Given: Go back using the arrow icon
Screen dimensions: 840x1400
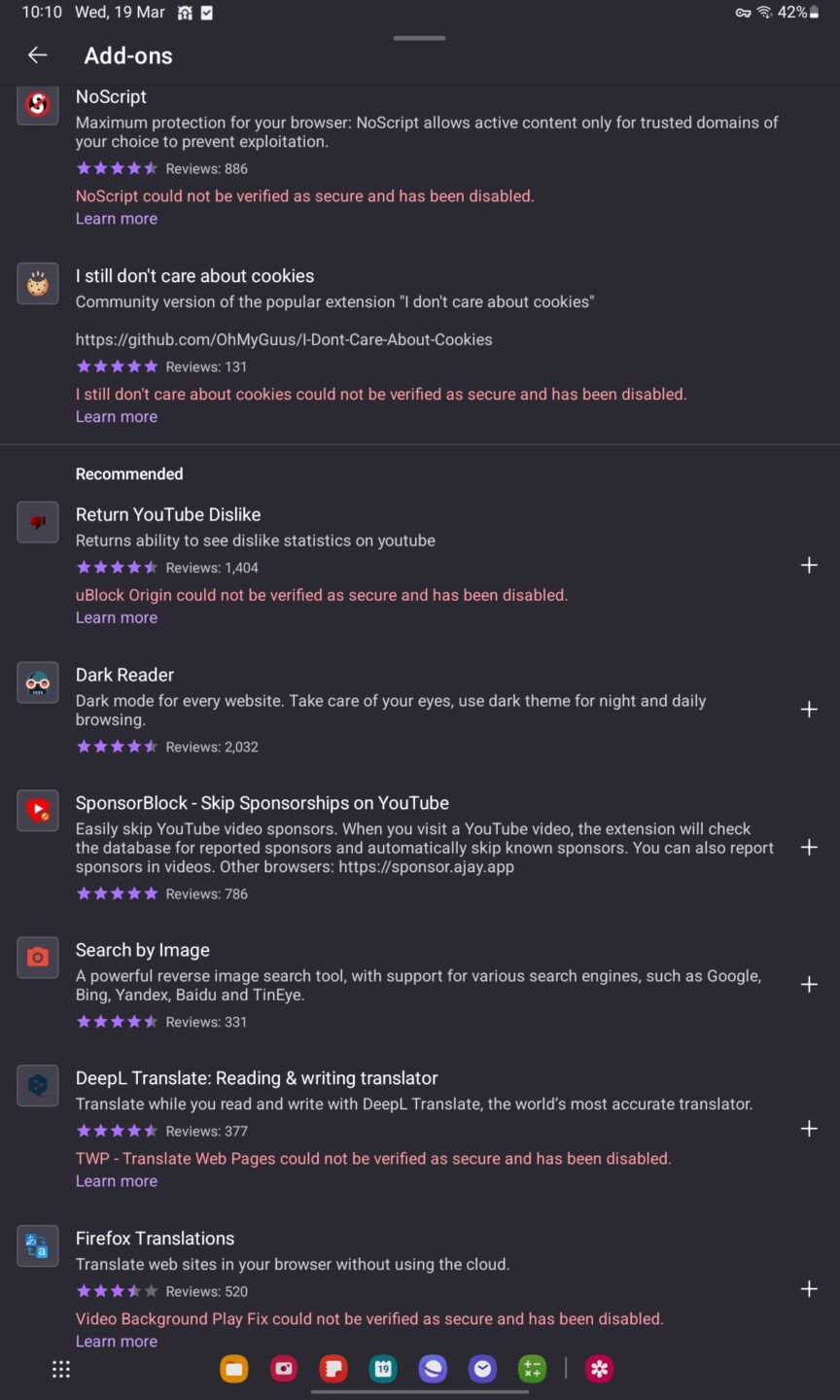Looking at the screenshot, I should pos(38,55).
